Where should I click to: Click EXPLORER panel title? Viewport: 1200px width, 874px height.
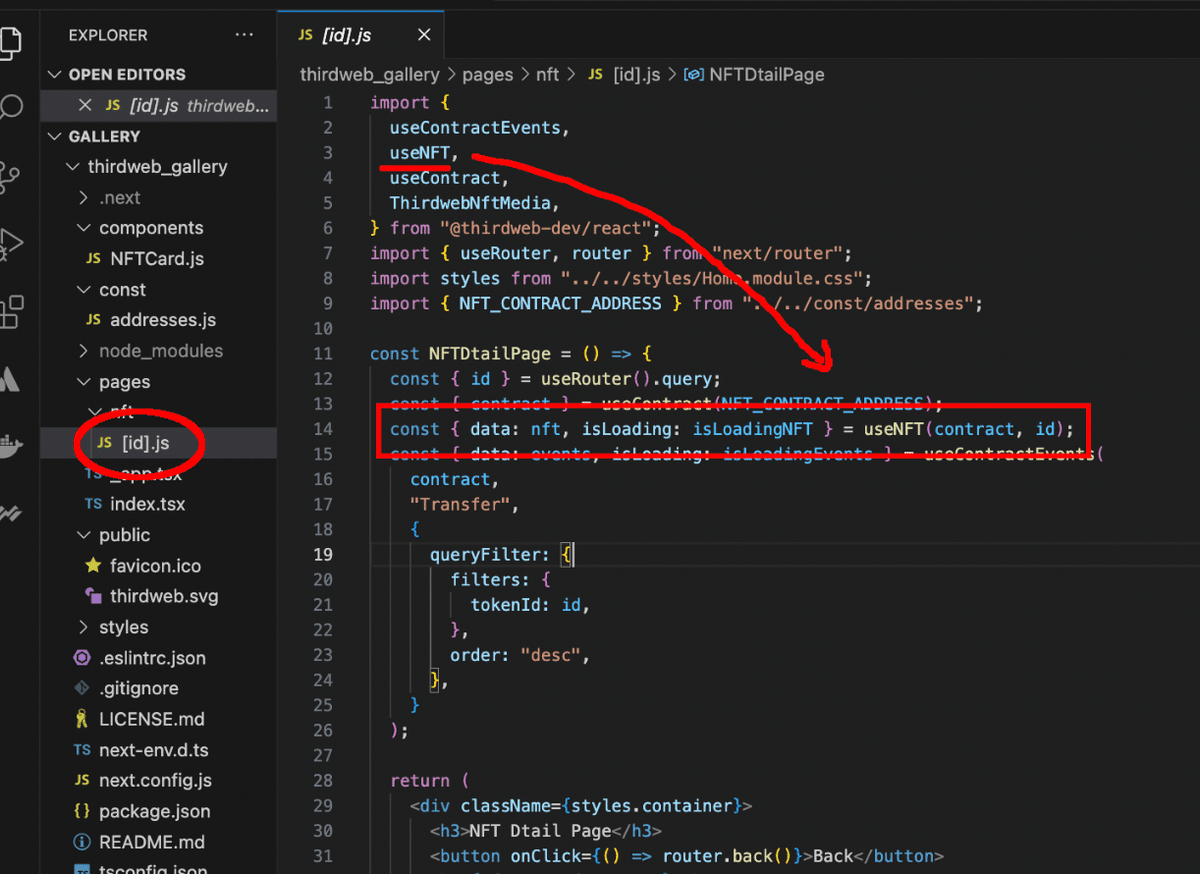[108, 35]
